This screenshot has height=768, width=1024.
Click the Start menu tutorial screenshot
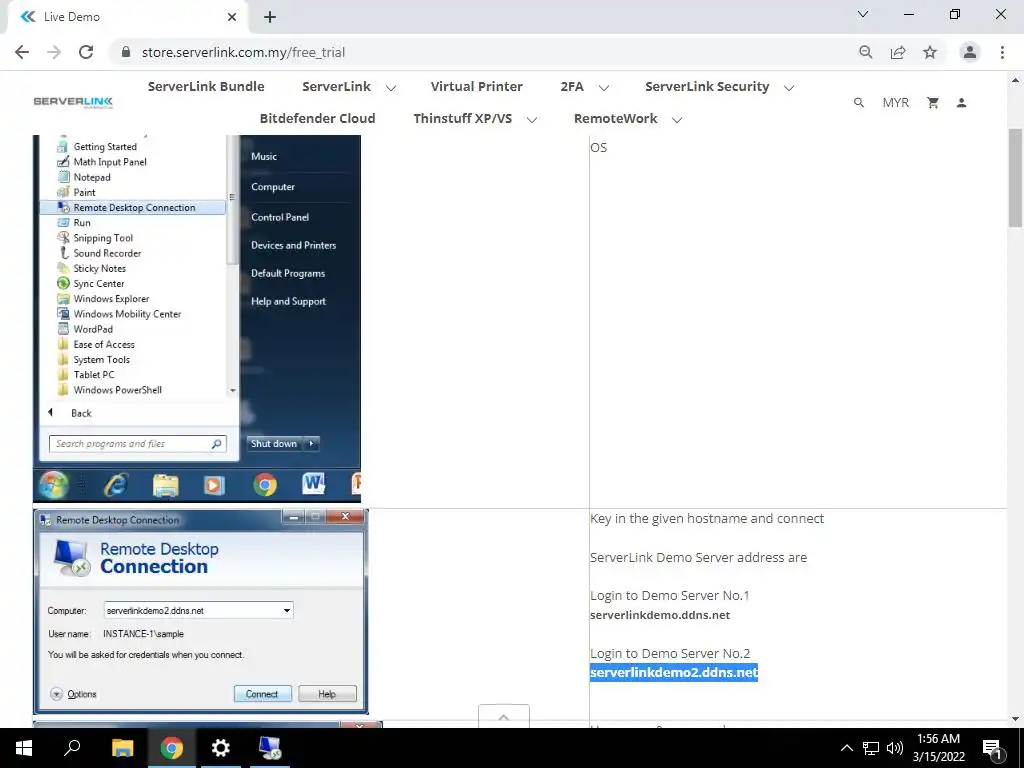[197, 318]
